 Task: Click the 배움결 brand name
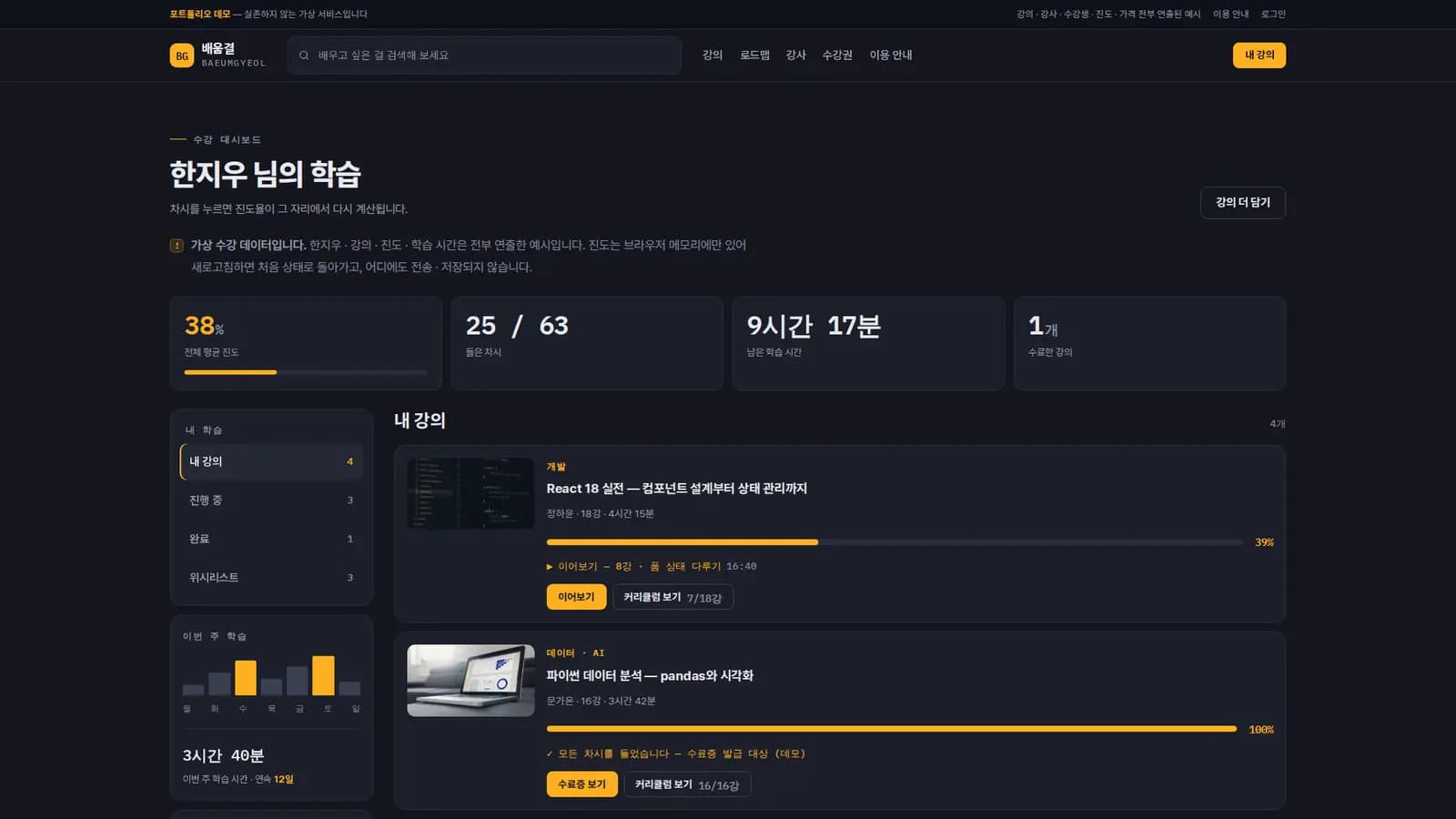pos(218,48)
